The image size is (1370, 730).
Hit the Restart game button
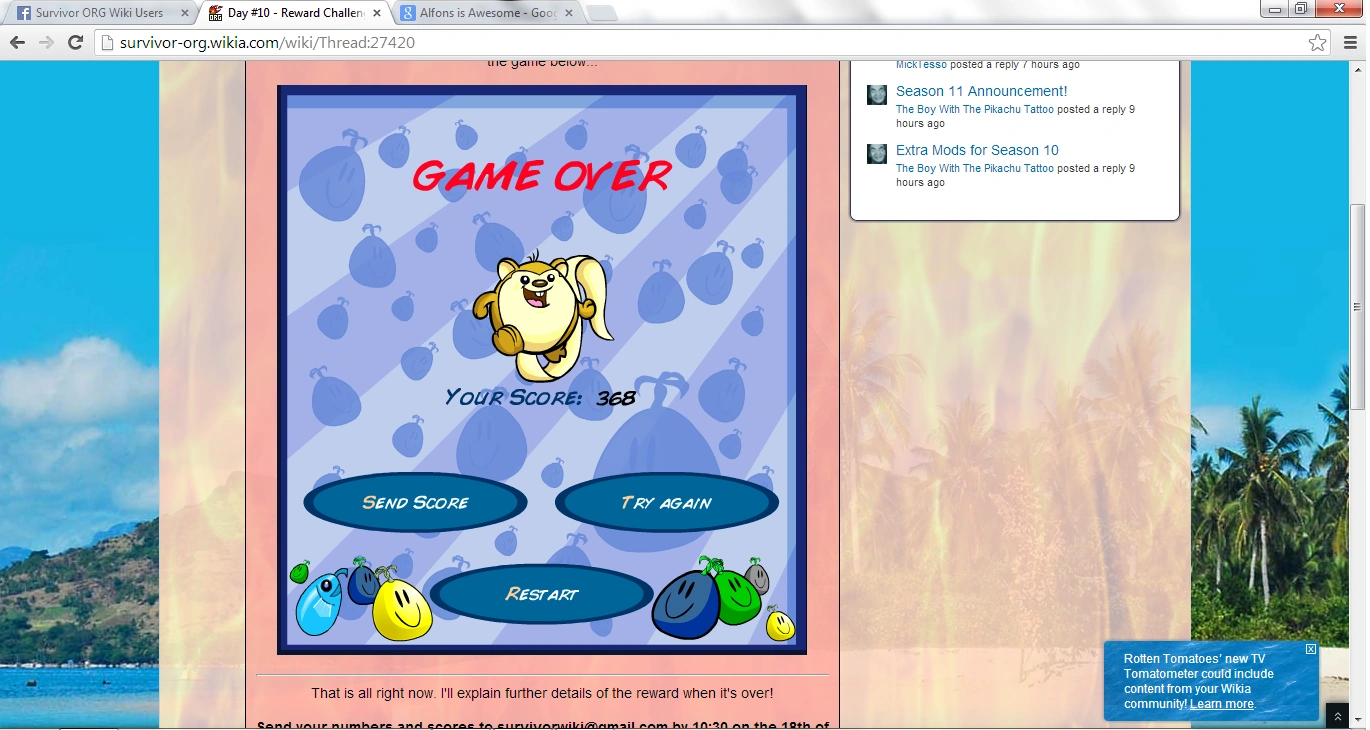[x=541, y=594]
